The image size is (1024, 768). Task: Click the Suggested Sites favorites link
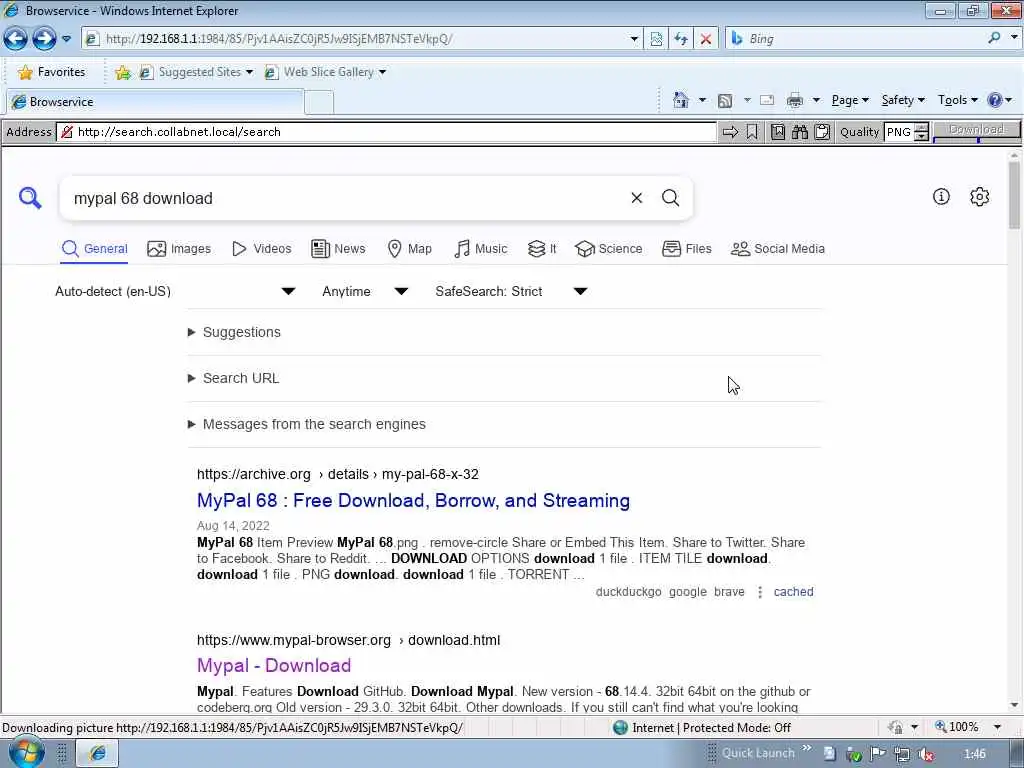196,72
